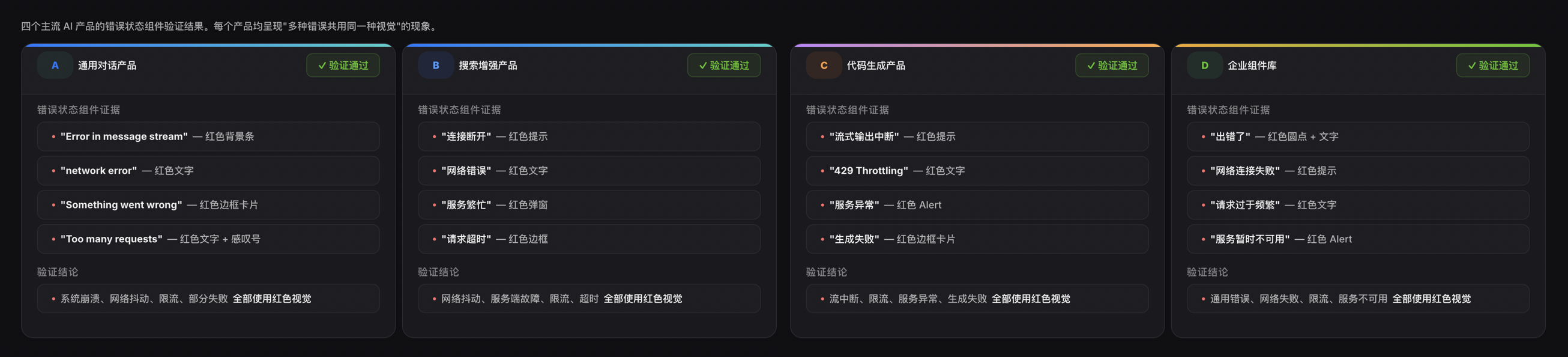Screen dimensions: 1568x357
Task: Select the "服务暂时不可用" 红色 Alert row
Action: 1358,239
